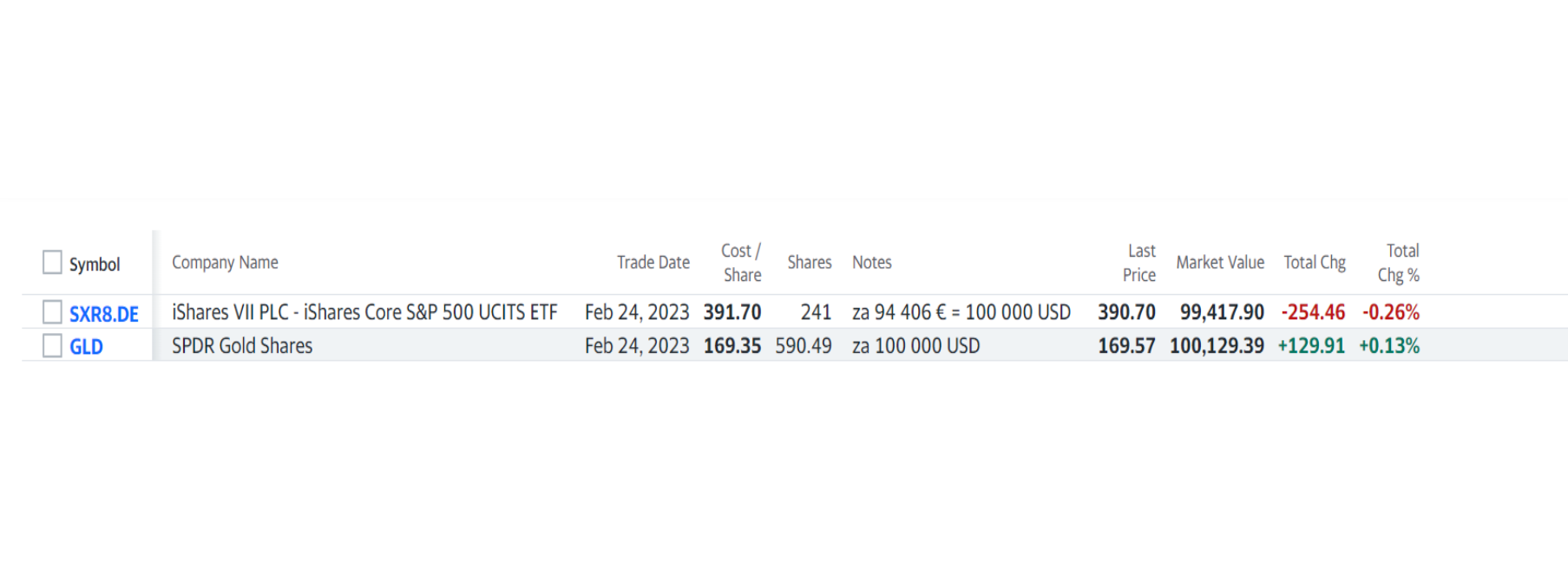
Task: Sort by Total Chg % column header
Action: coord(1399,263)
